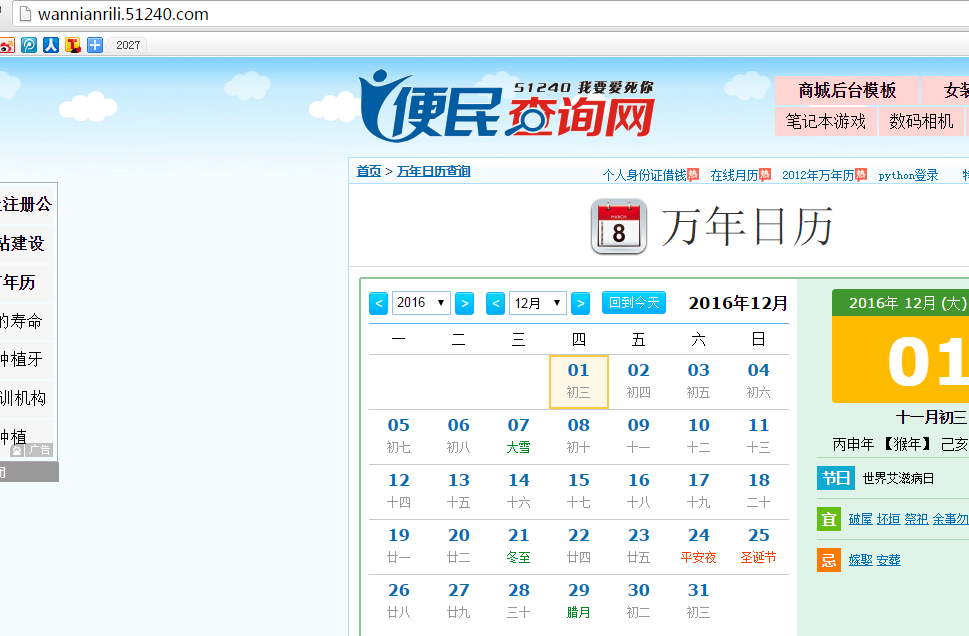Open the 万年日历查询 breadcrumb link

pyautogui.click(x=433, y=171)
